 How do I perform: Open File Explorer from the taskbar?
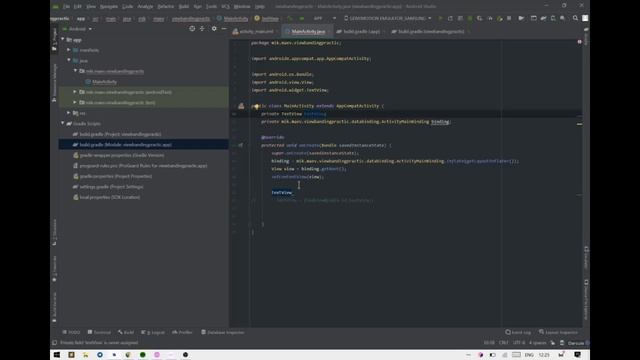pyautogui.click(x=85, y=355)
